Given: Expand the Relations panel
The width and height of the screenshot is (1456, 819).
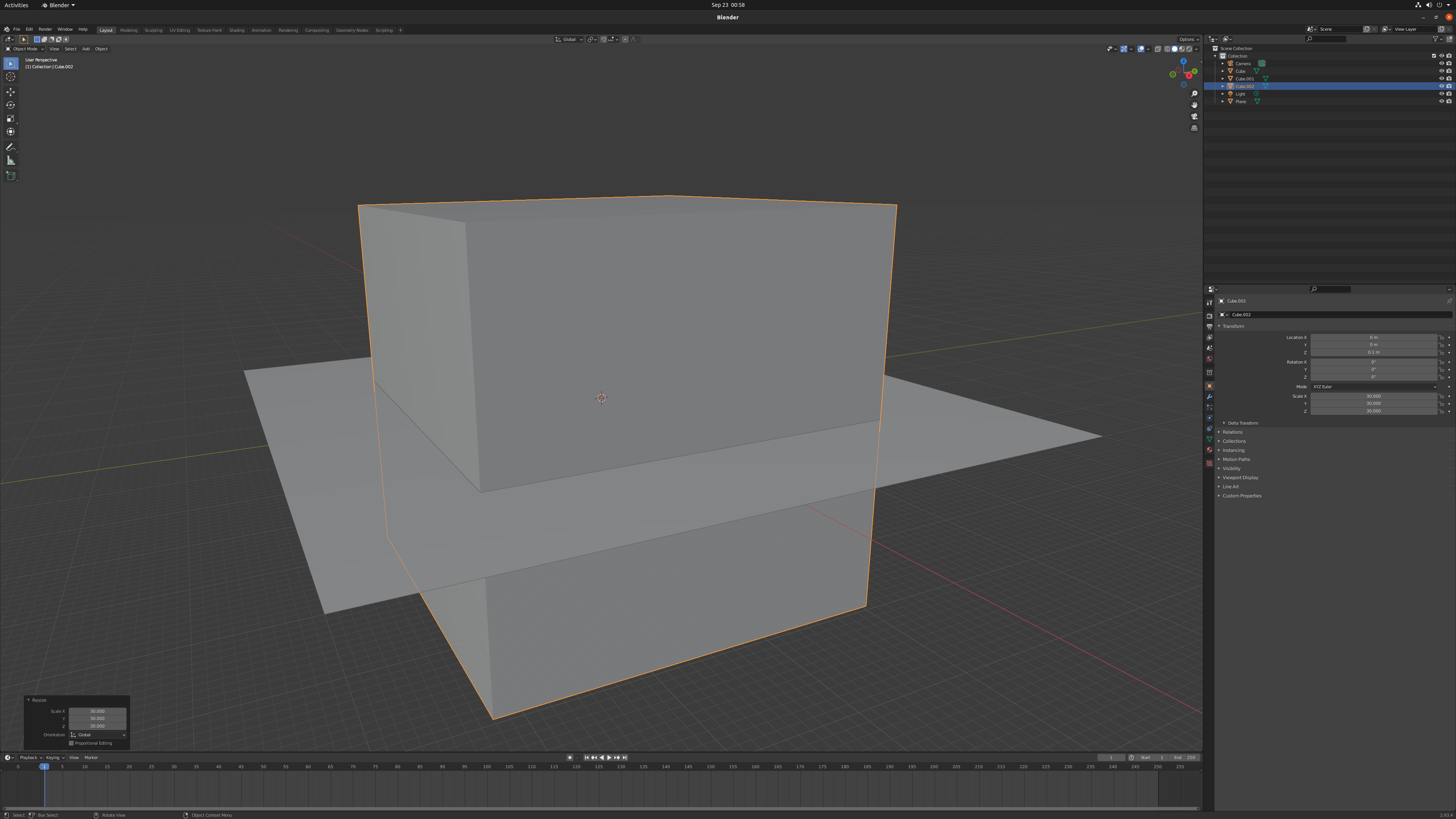Looking at the screenshot, I should [1232, 432].
